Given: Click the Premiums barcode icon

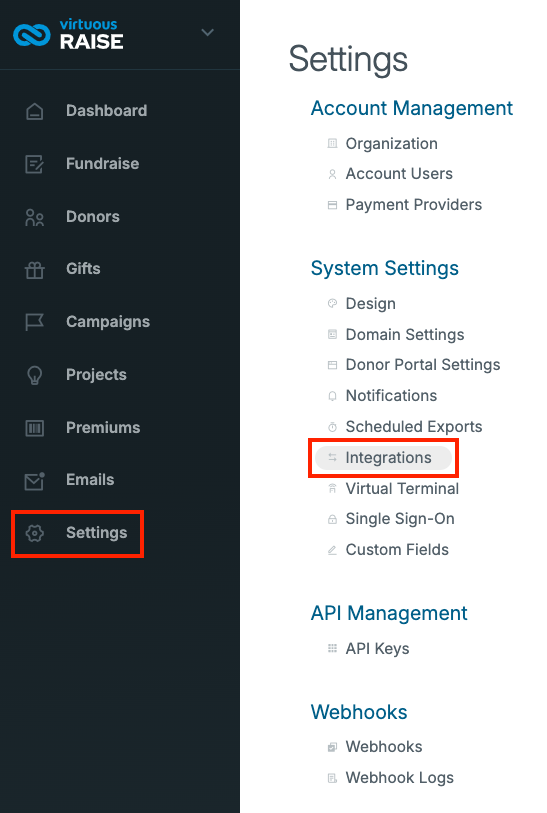Looking at the screenshot, I should coord(35,428).
